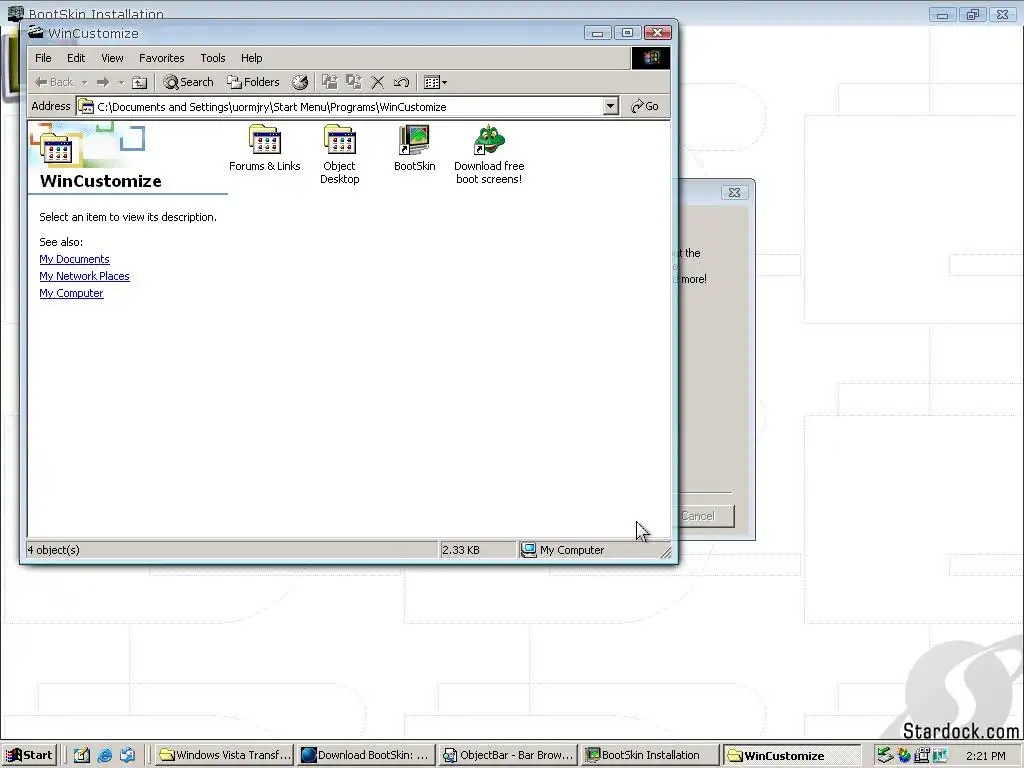Click the window resize grip corner

click(665, 553)
